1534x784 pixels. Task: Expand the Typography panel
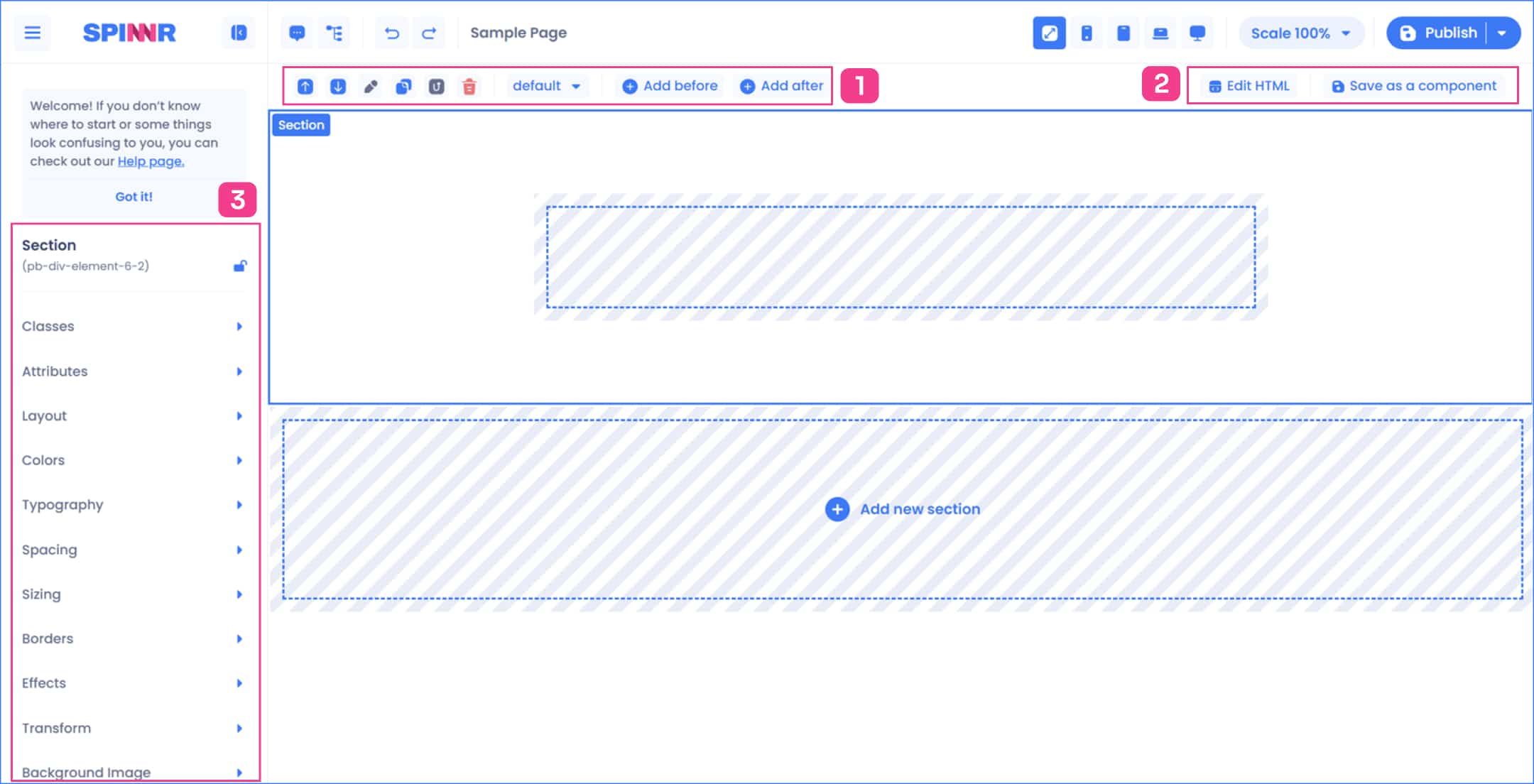pos(132,505)
